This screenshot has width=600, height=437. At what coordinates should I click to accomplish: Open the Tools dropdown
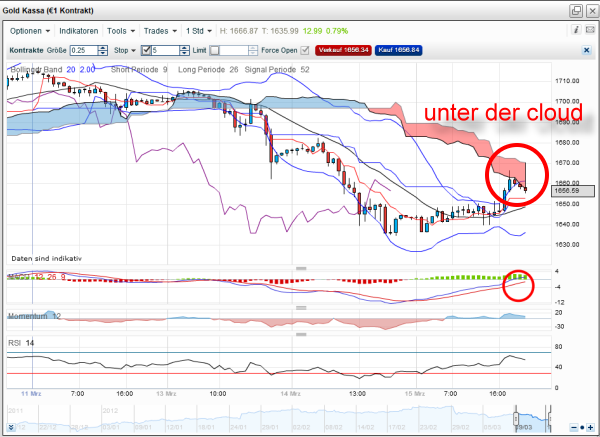(121, 31)
